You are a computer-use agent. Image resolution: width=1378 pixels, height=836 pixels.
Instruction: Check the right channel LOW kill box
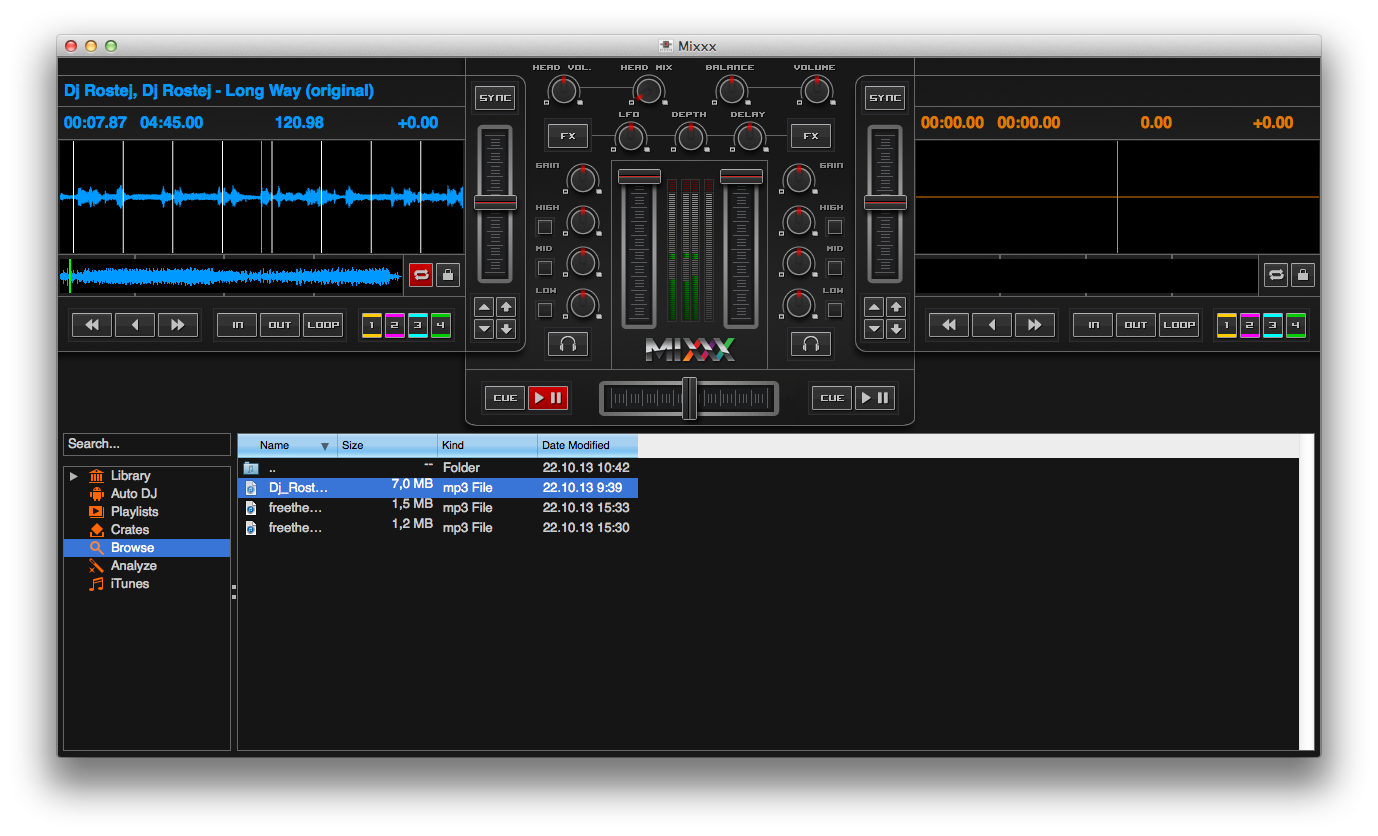[835, 310]
